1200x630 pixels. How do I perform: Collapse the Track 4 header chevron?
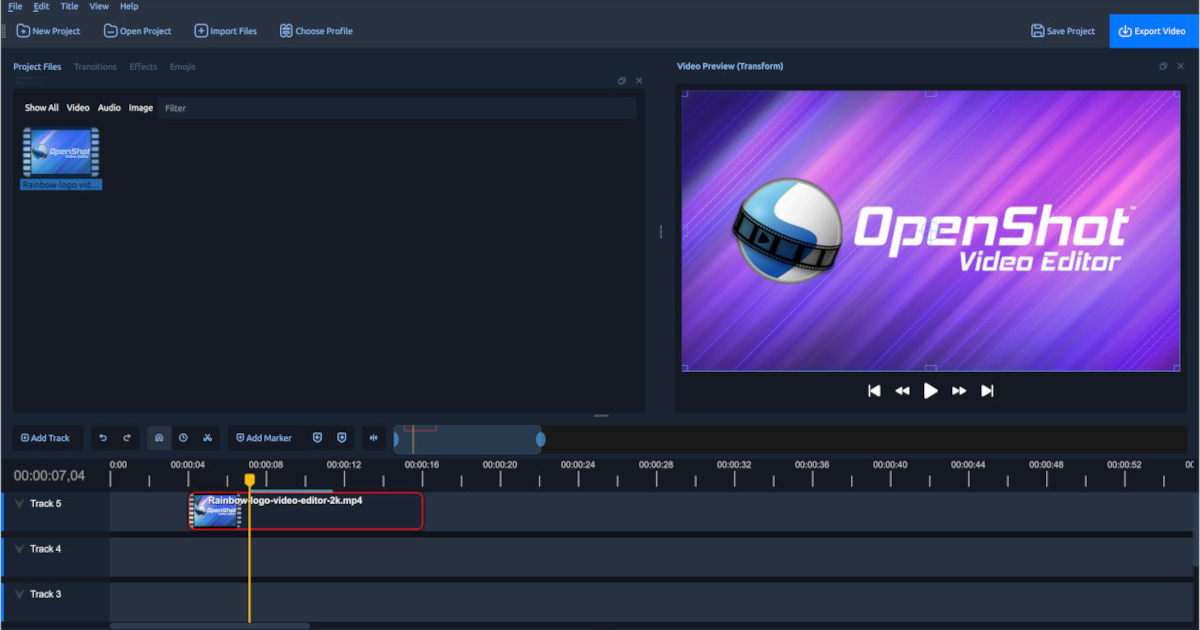point(18,548)
